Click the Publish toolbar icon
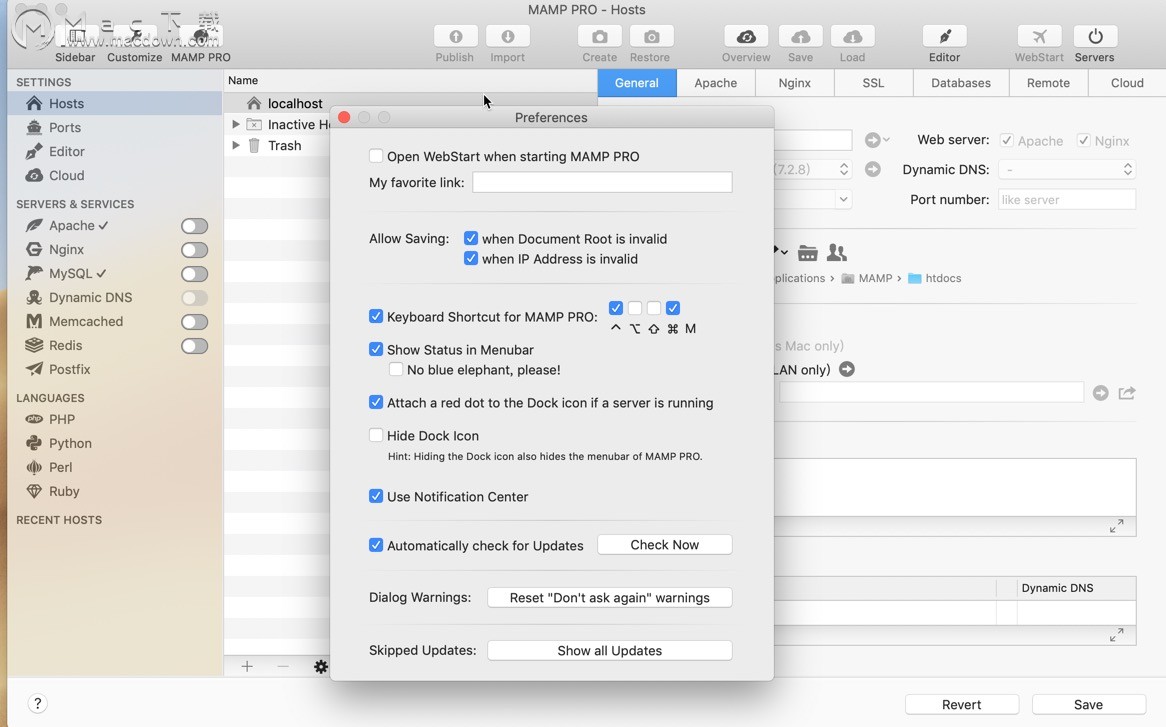This screenshot has height=727, width=1166. (455, 36)
